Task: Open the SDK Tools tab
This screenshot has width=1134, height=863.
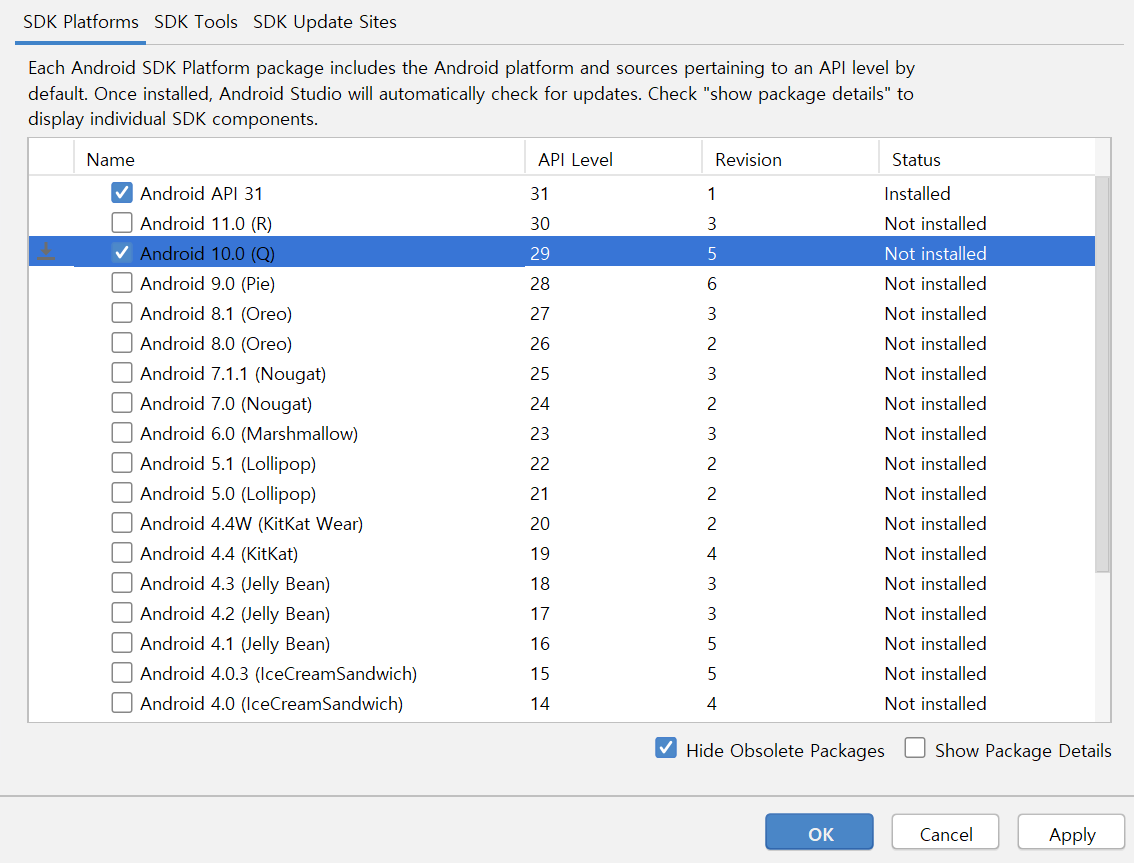Action: [x=196, y=22]
